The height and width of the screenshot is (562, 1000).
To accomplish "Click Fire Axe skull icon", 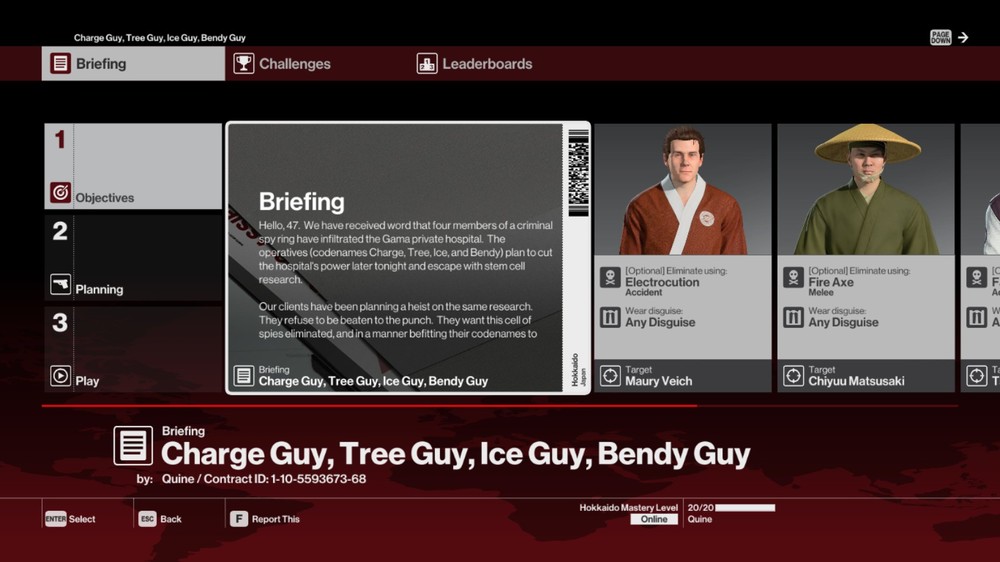I will pyautogui.click(x=793, y=278).
